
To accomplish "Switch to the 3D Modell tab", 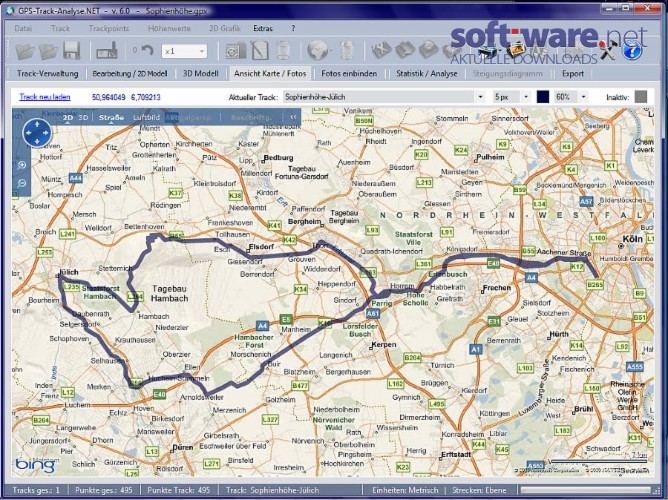I will tap(201, 74).
